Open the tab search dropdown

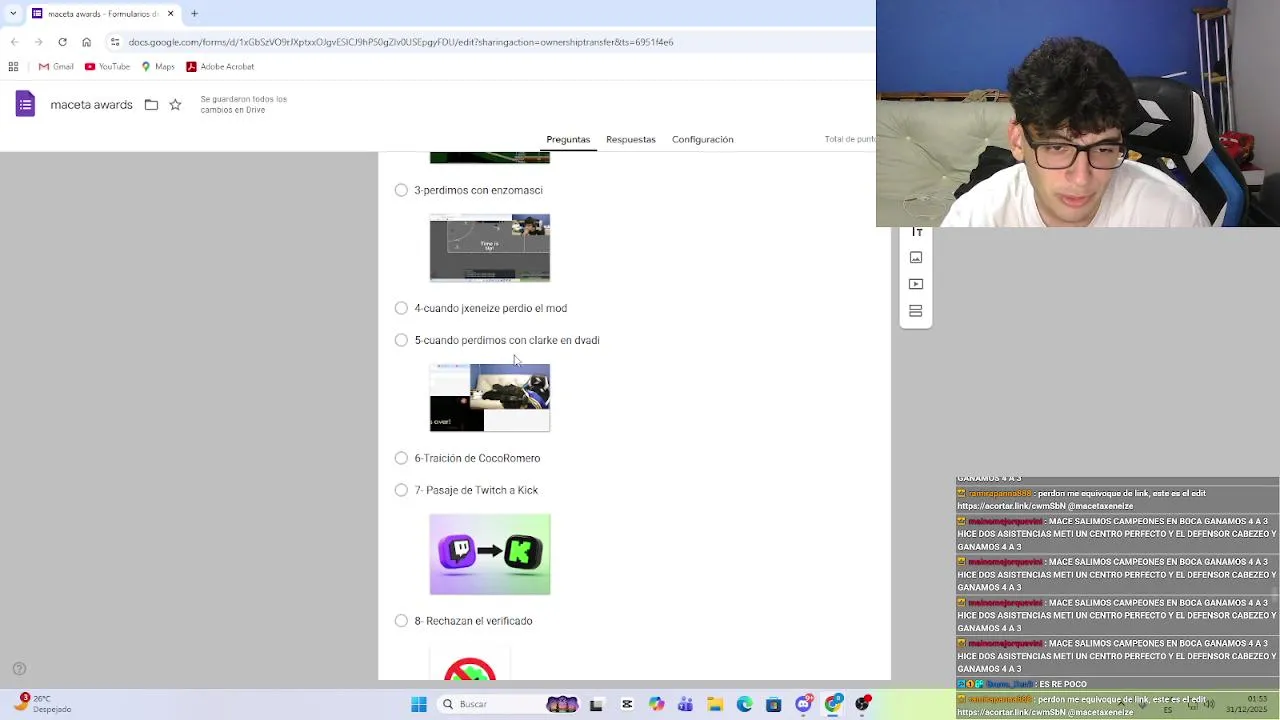(12, 14)
